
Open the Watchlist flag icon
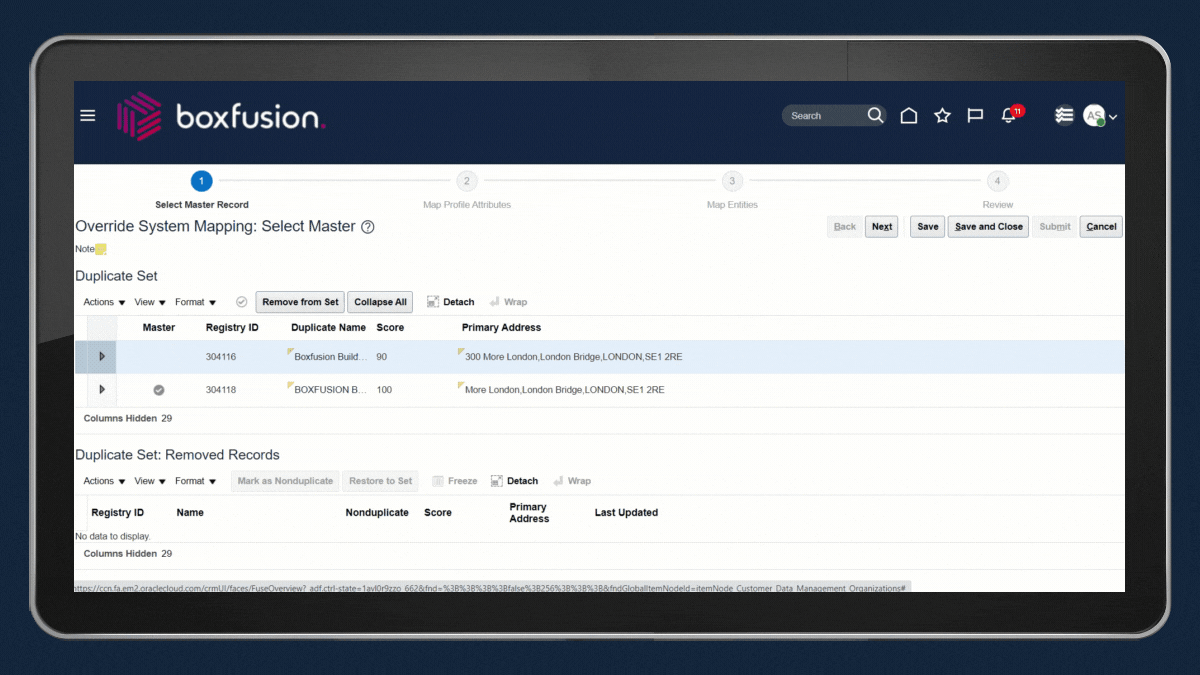[975, 116]
